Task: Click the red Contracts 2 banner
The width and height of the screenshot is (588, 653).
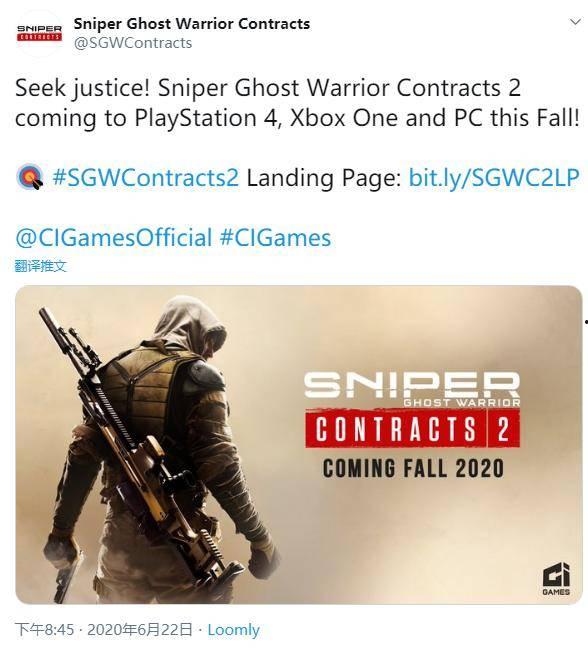Action: pos(412,429)
